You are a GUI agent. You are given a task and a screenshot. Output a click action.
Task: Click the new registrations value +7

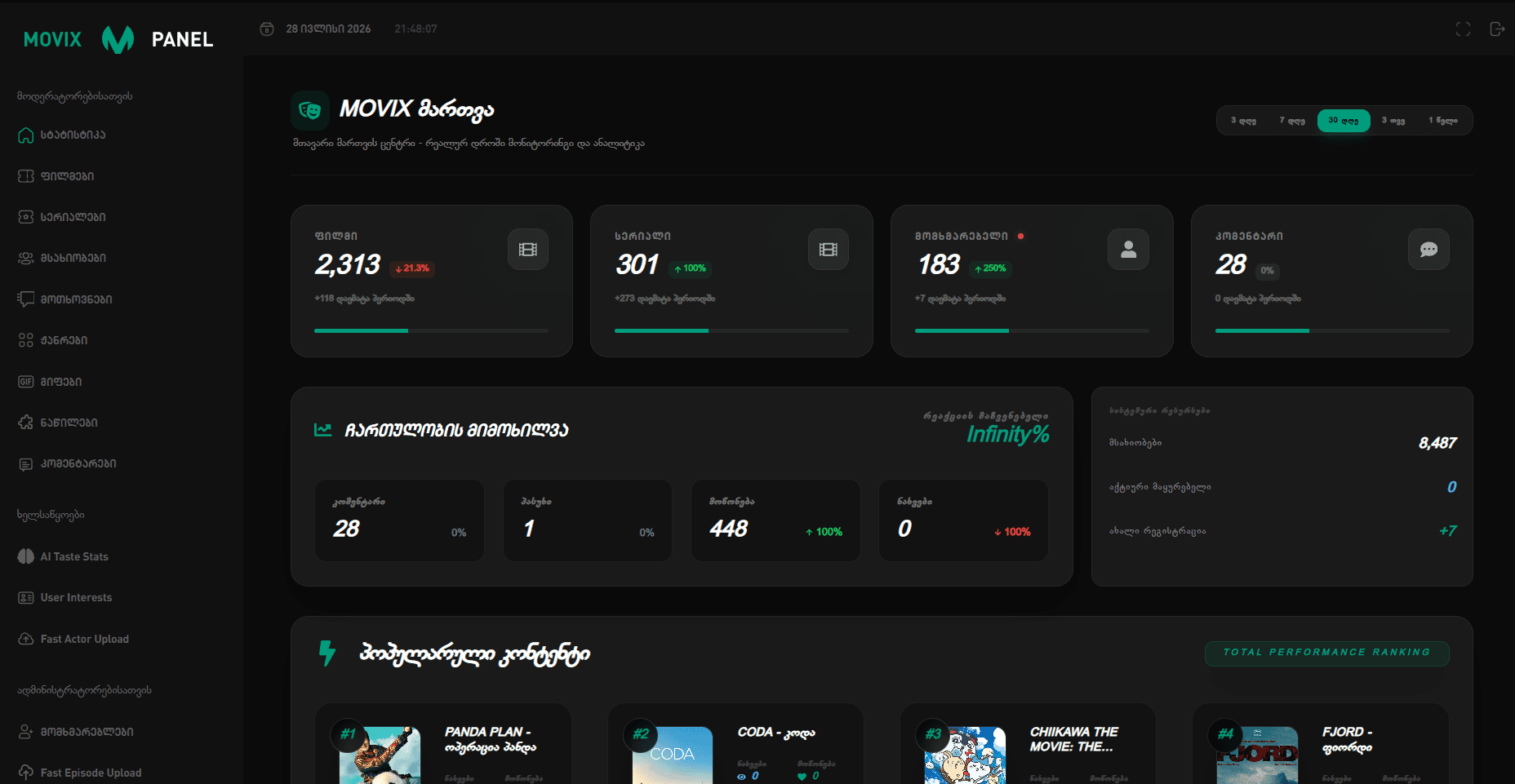(1448, 531)
